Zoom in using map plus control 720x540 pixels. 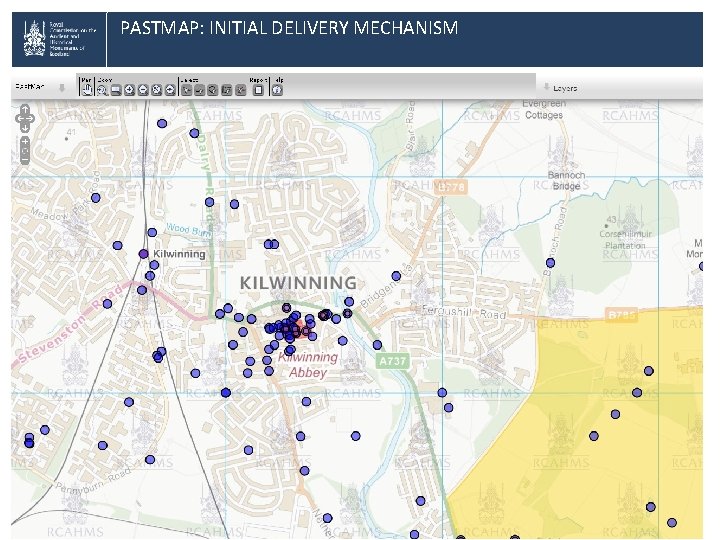(25, 142)
